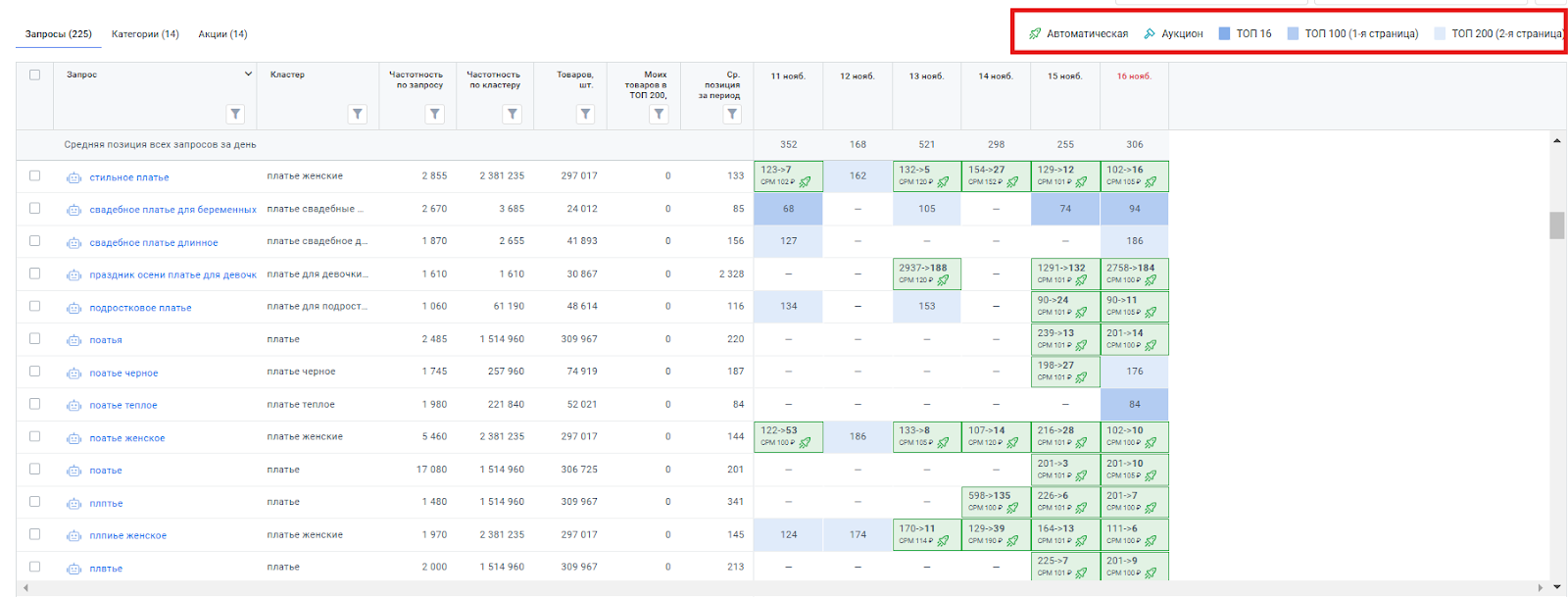
Task: Click the ТОП 100 (1-я страница) color square
Action: (1293, 33)
